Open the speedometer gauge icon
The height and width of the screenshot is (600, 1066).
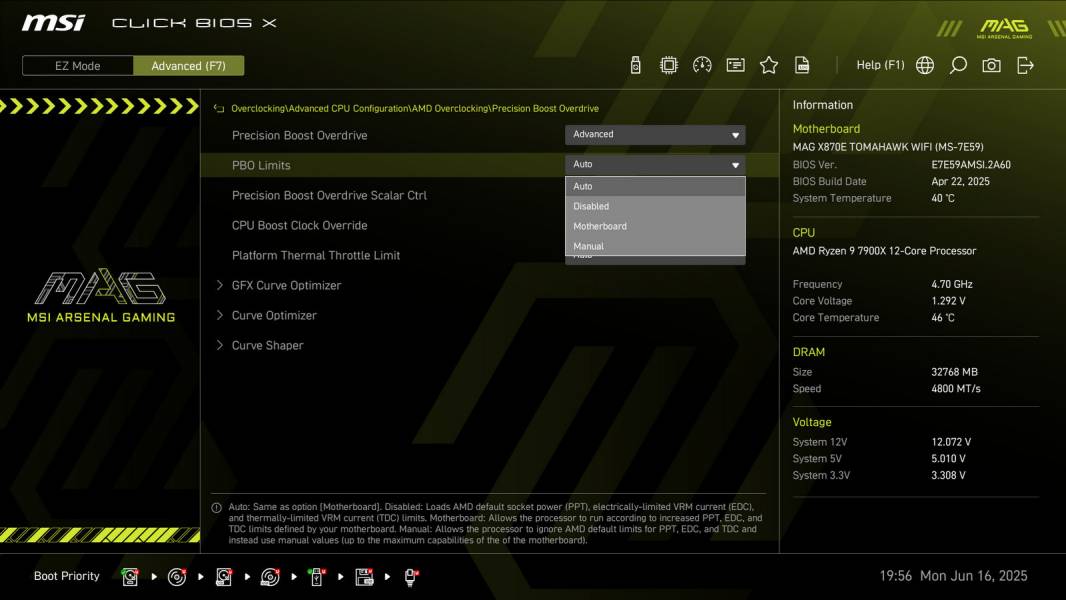point(702,65)
